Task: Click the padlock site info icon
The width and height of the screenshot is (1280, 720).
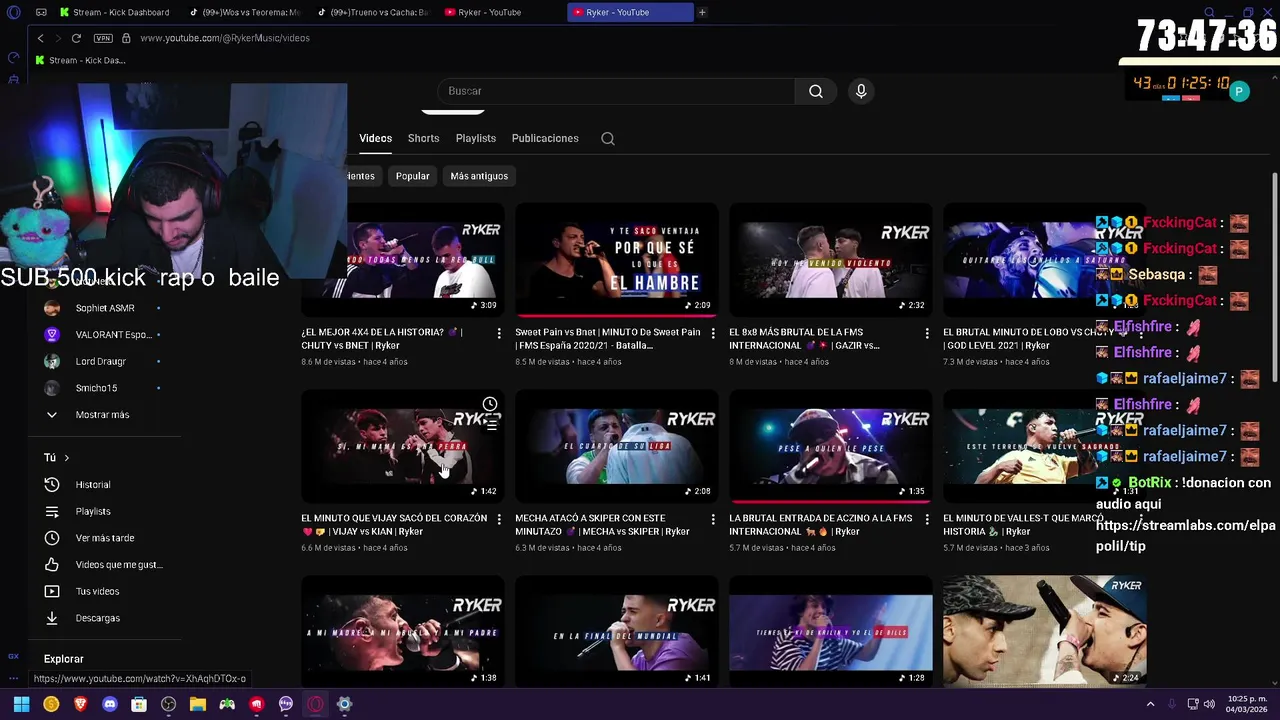Action: 126,38
